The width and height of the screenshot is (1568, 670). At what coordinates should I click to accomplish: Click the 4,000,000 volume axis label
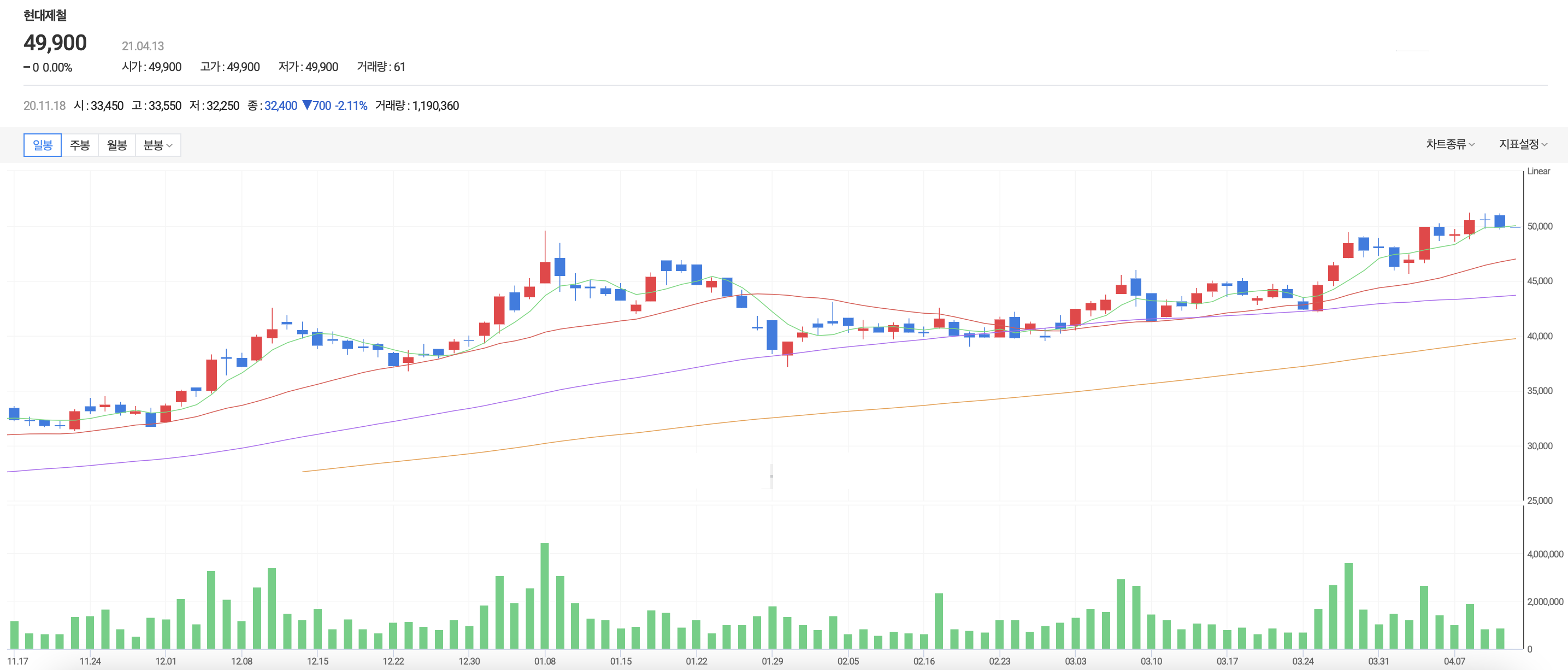(1545, 554)
